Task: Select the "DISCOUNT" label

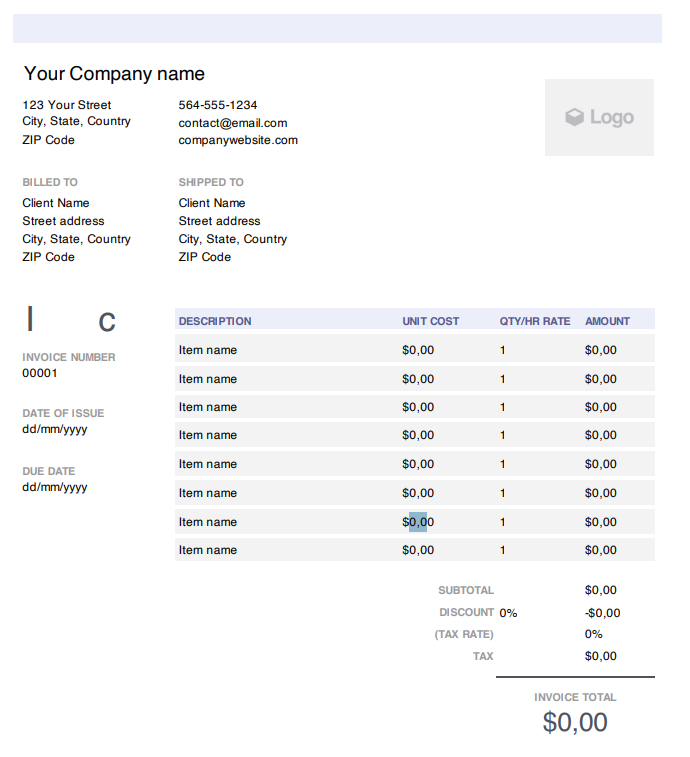Action: (466, 613)
